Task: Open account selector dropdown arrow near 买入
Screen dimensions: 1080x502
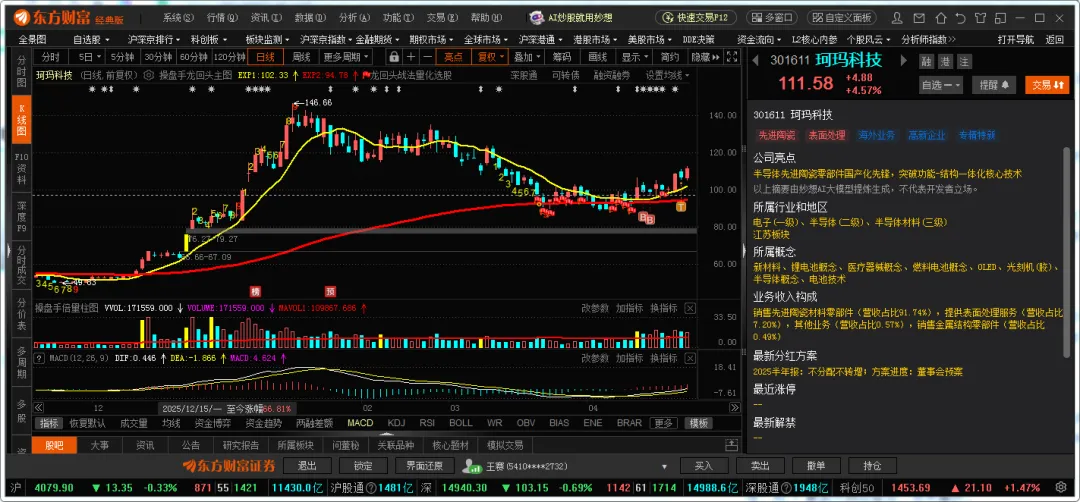Action: (x=665, y=466)
